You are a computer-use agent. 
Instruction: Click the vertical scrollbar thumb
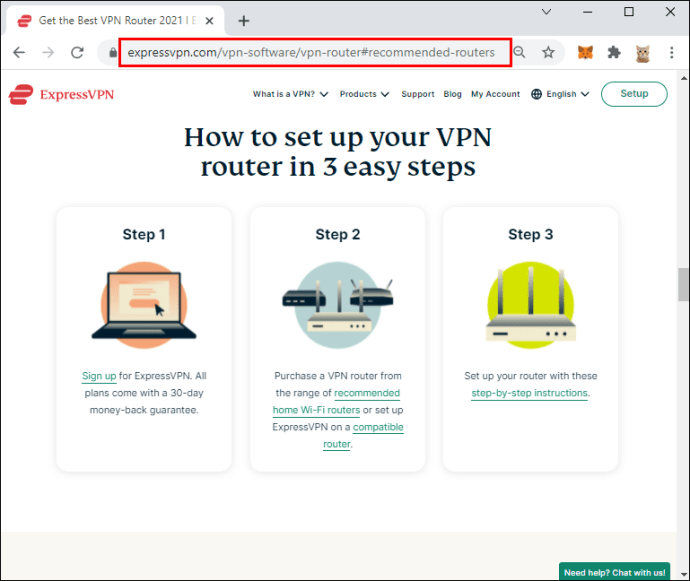click(683, 284)
